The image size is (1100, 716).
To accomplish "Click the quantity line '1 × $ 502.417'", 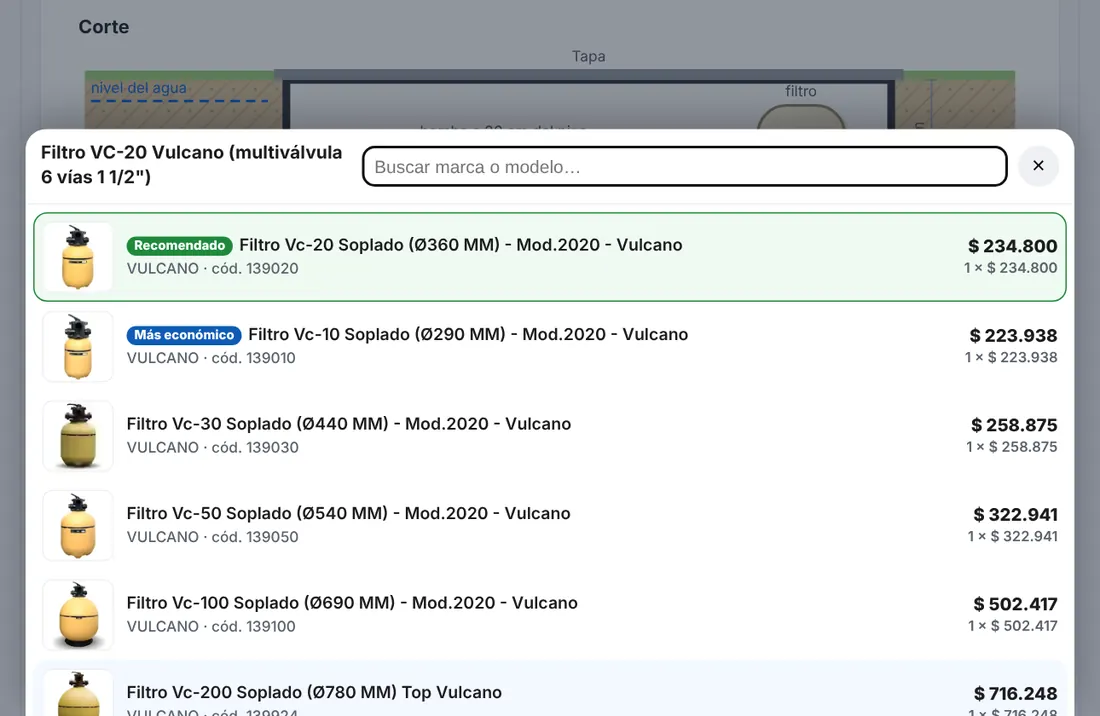I will tap(1012, 626).
